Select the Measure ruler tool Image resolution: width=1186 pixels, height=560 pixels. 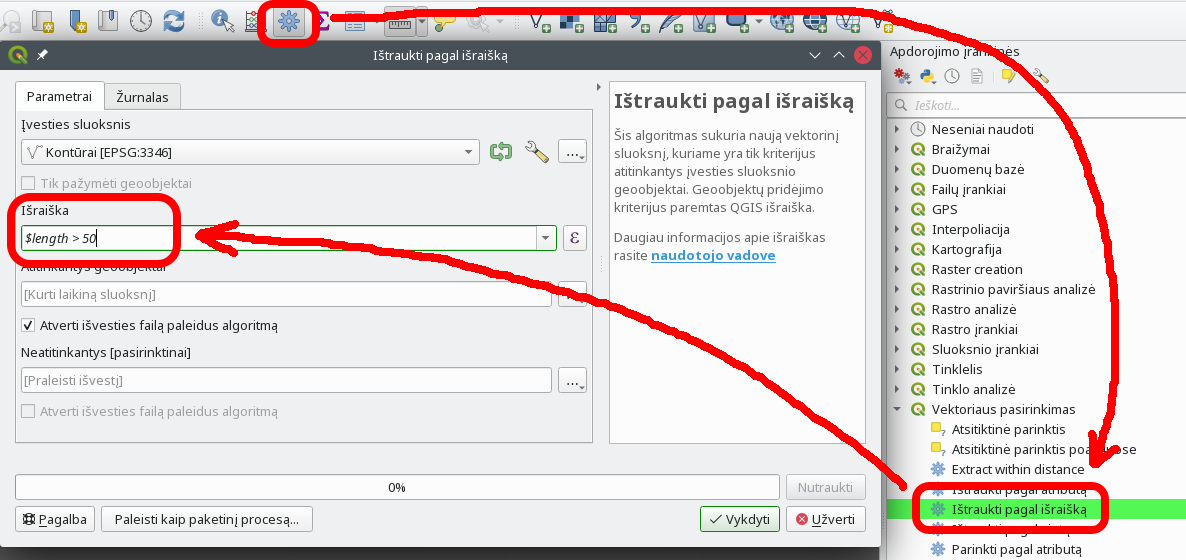coord(398,23)
